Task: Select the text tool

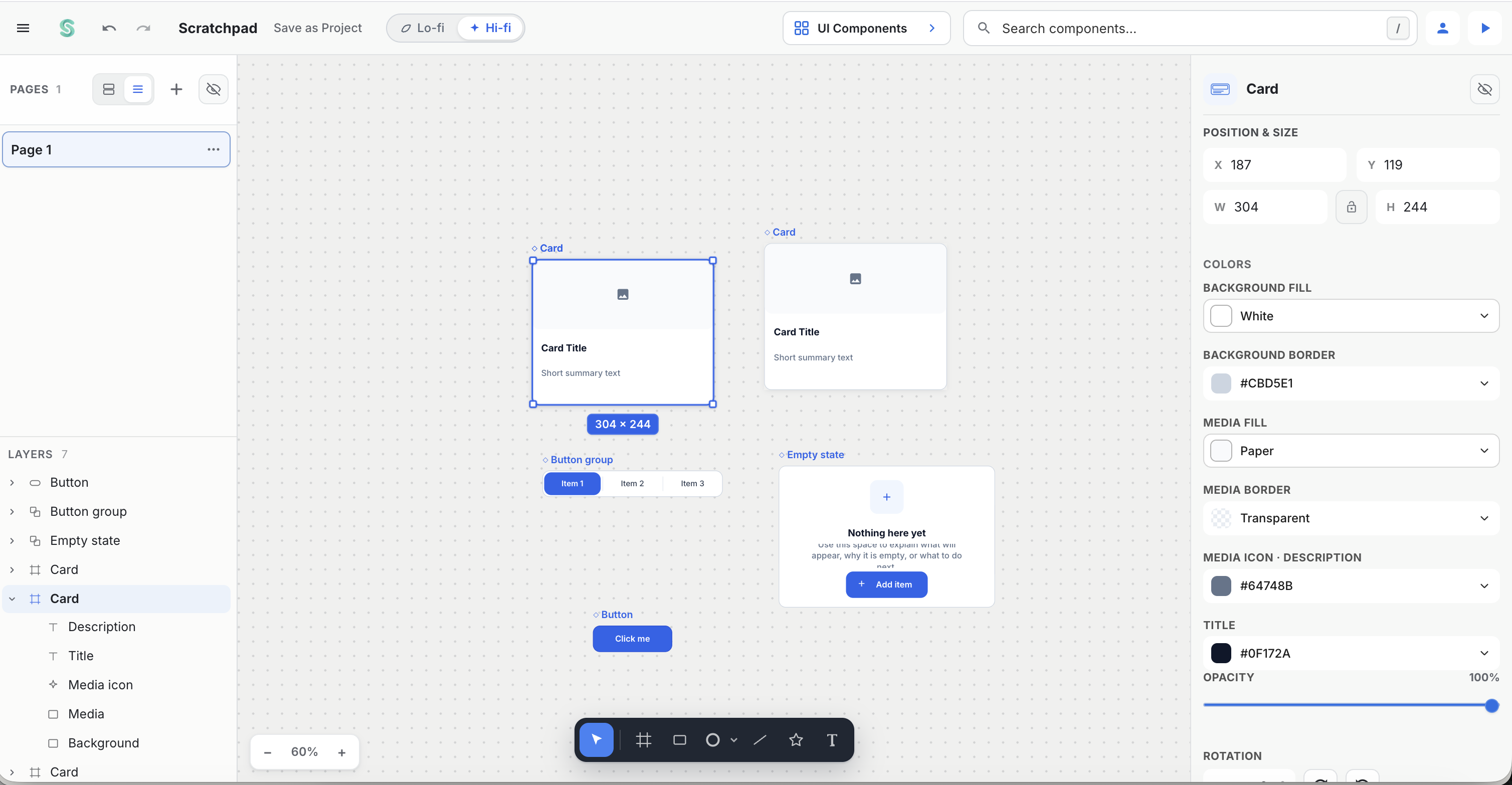Action: 832,740
